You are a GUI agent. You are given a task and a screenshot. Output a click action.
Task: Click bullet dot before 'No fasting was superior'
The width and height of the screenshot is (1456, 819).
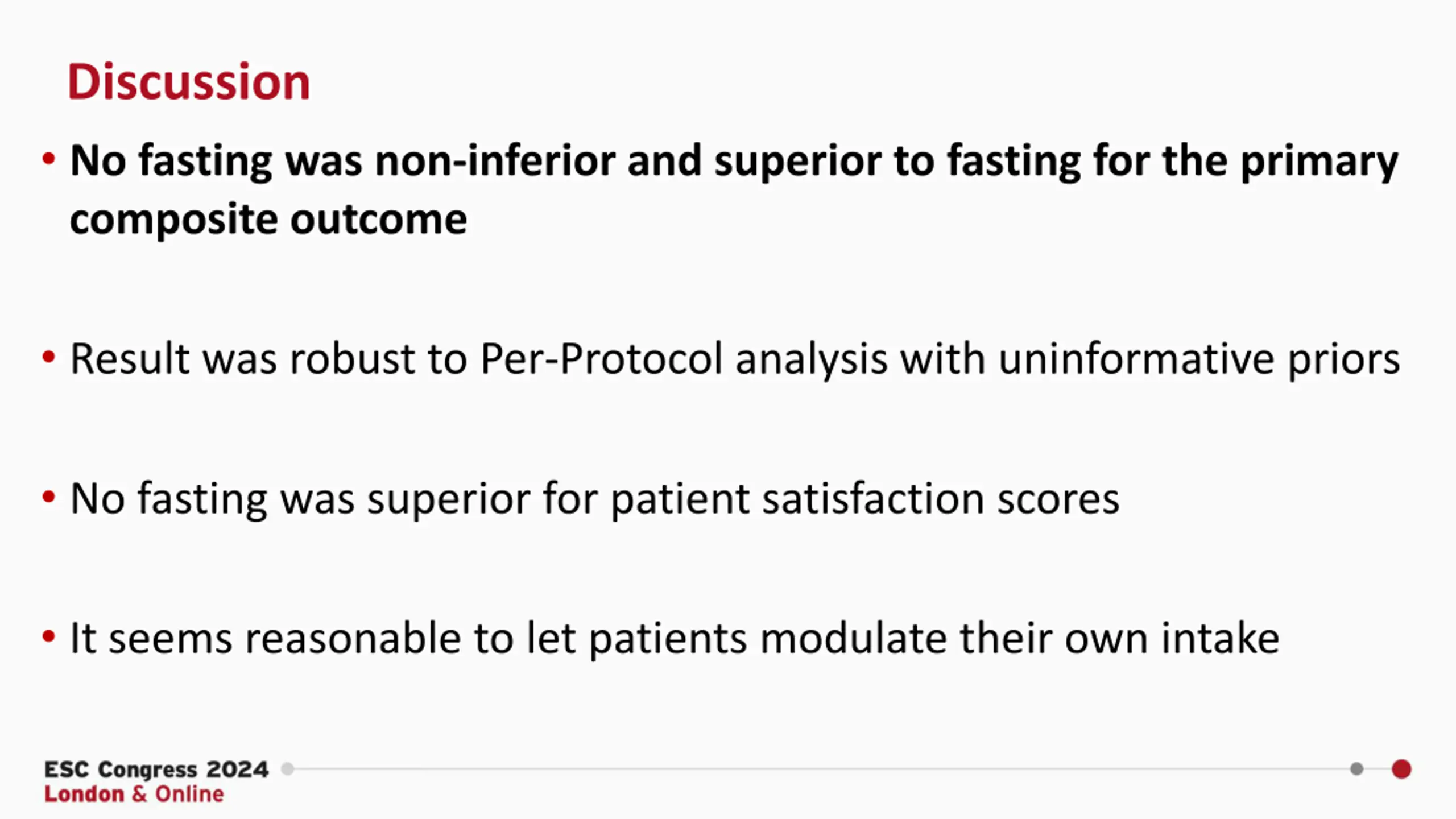click(x=49, y=497)
